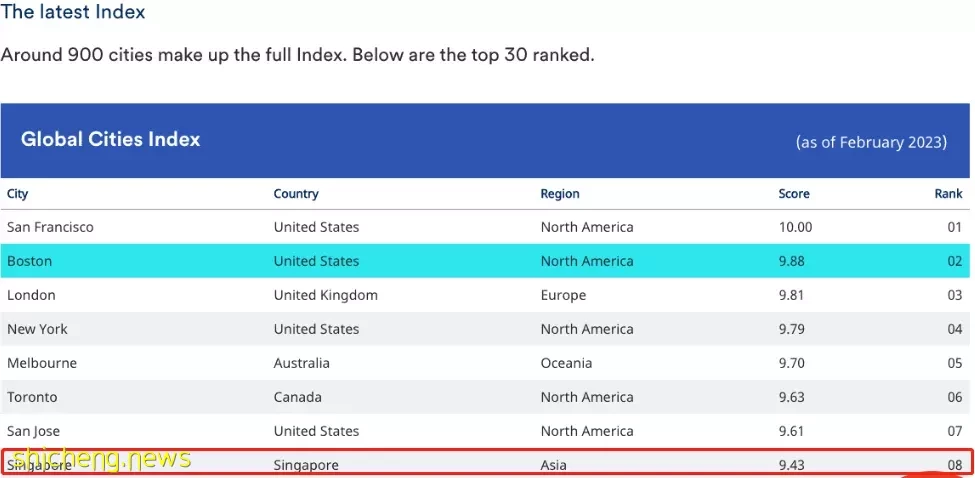Select the San Jose city cell

[34, 431]
